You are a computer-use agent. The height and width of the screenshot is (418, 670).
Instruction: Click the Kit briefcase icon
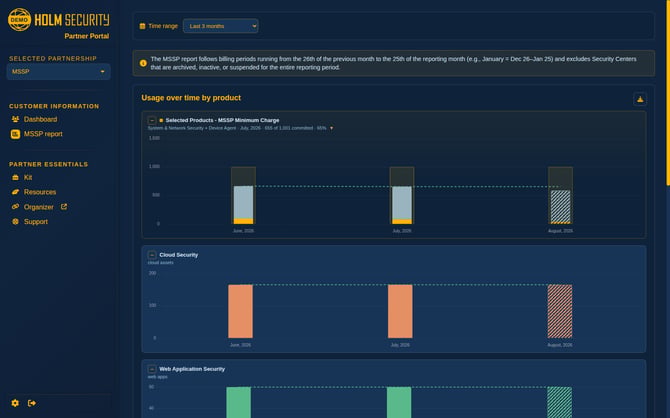(x=15, y=177)
